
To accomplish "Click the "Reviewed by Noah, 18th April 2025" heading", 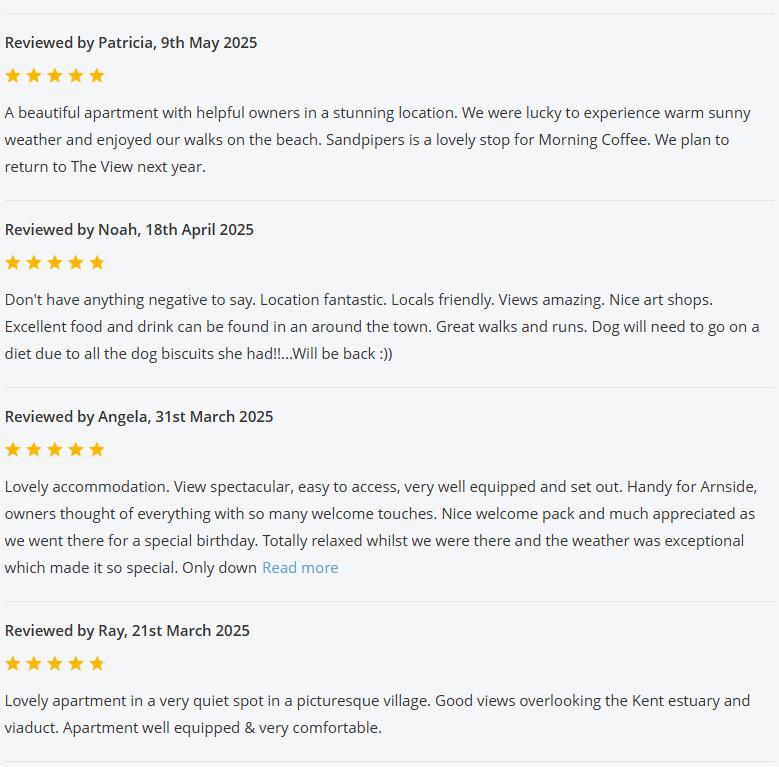I will click(129, 230).
